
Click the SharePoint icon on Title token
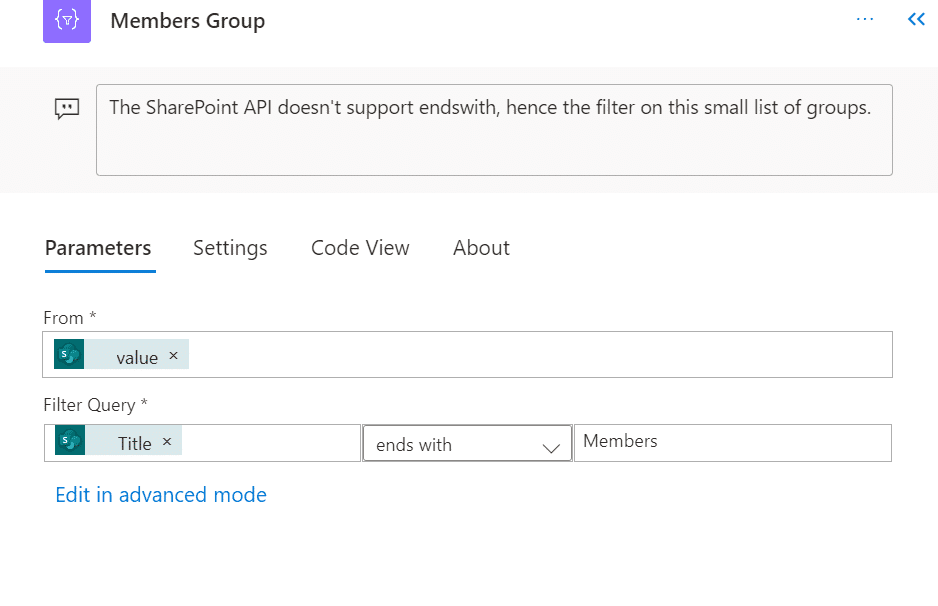point(70,440)
